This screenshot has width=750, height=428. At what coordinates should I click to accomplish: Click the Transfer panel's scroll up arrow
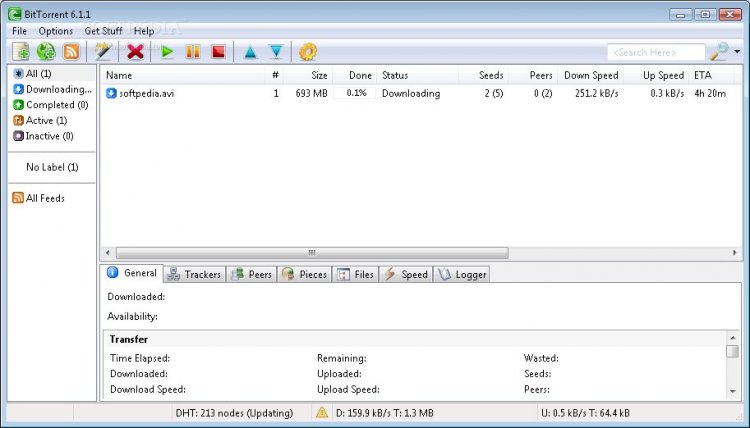click(x=733, y=338)
